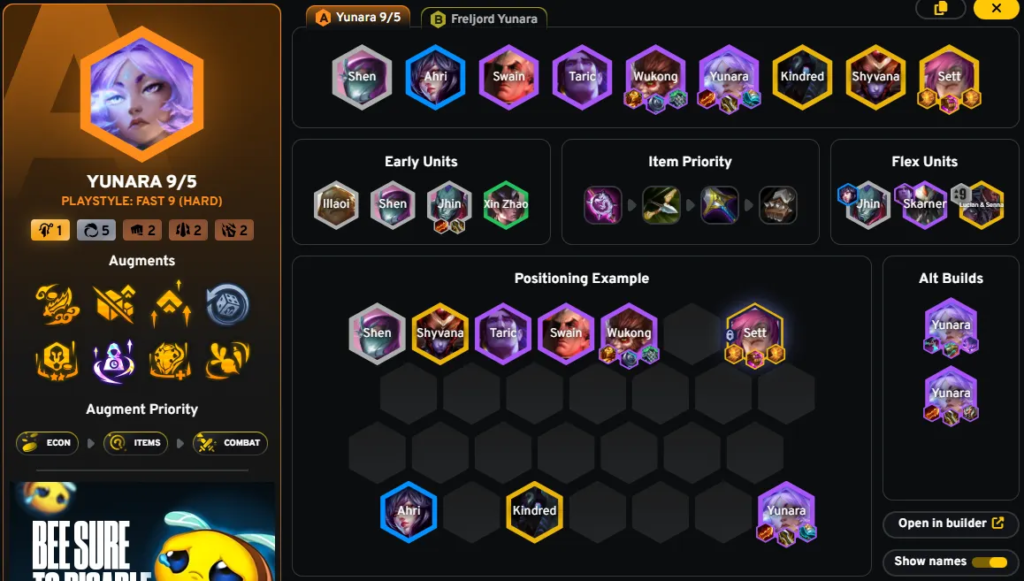Switch to the Freljord Yunara tab
Screen dimensions: 1024x581
(x=484, y=18)
